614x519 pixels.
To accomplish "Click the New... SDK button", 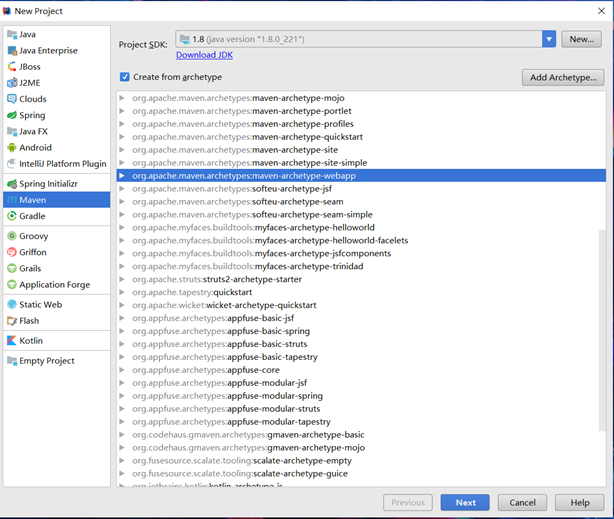I will click(581, 39).
